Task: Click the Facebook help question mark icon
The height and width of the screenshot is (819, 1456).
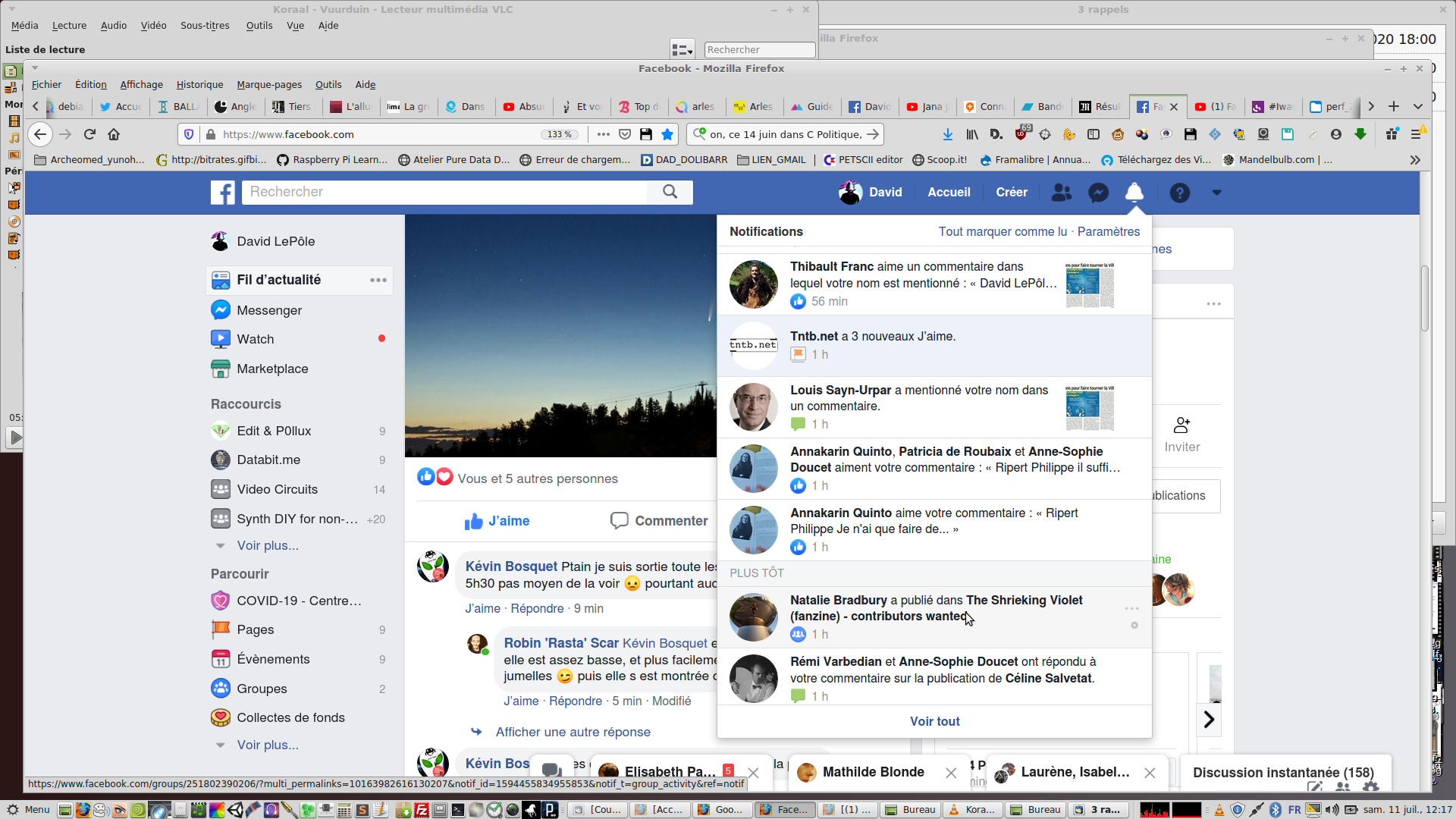Action: pos(1179,193)
